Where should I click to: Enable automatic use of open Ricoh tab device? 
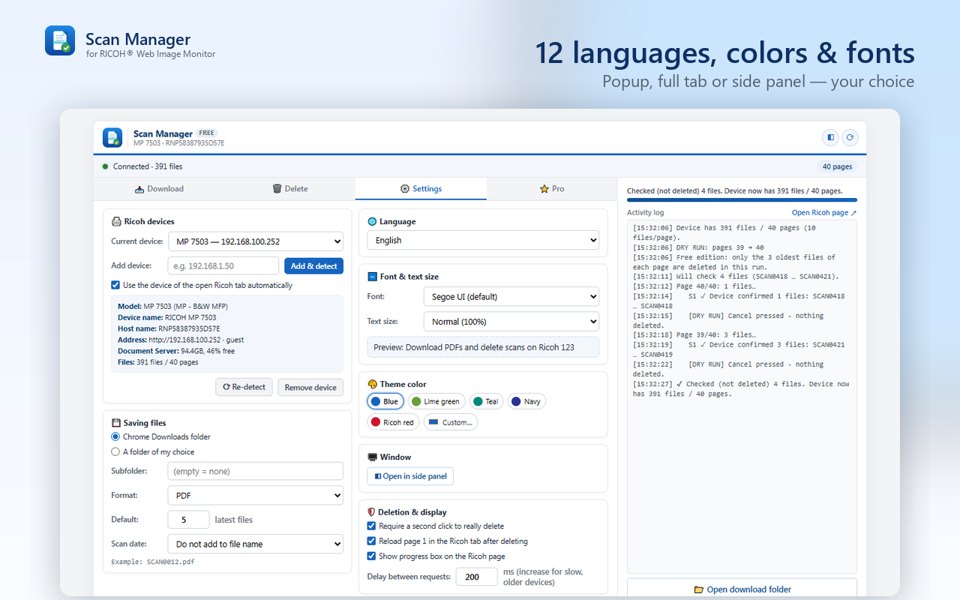point(115,285)
